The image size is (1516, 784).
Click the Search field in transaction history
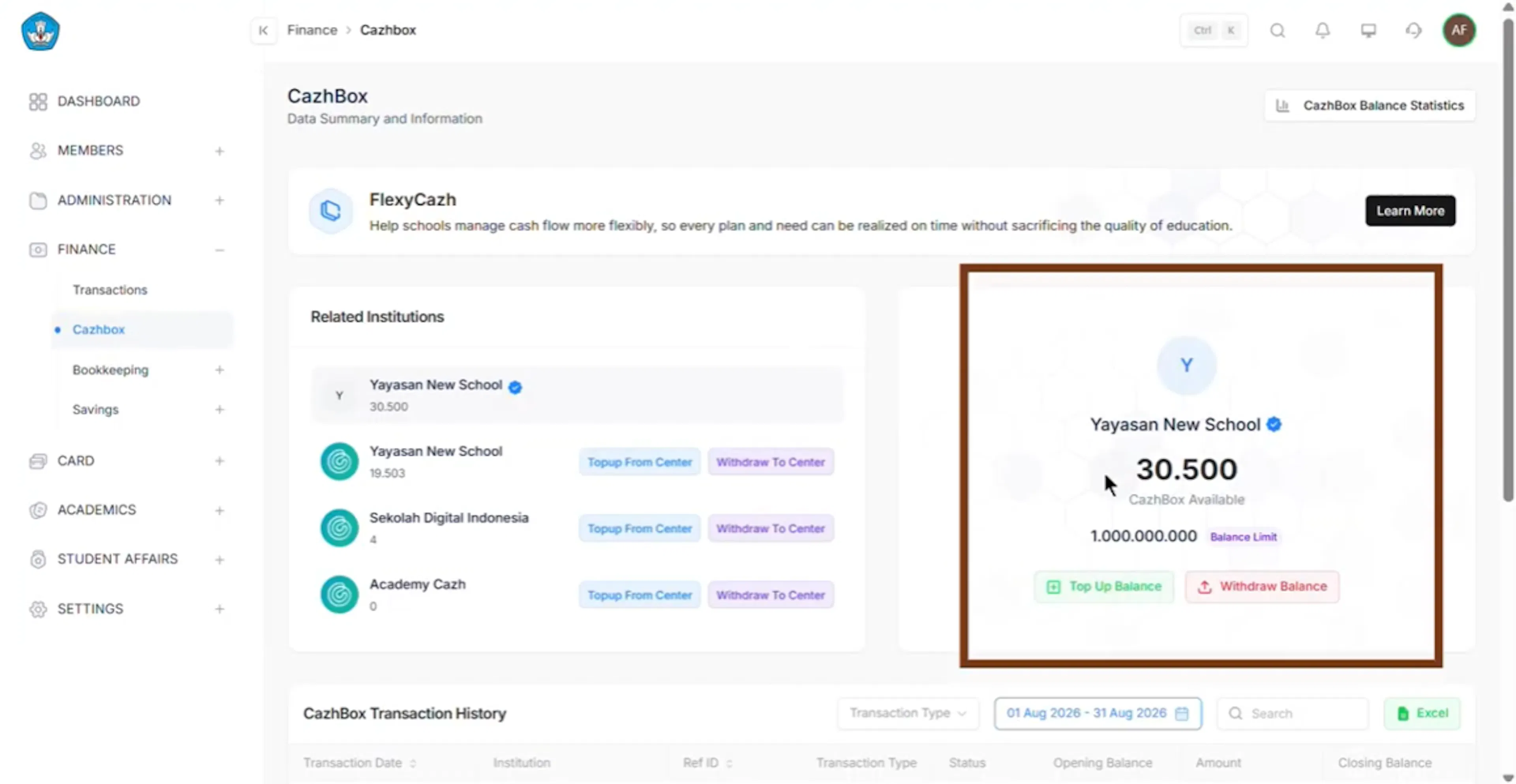tap(1293, 713)
